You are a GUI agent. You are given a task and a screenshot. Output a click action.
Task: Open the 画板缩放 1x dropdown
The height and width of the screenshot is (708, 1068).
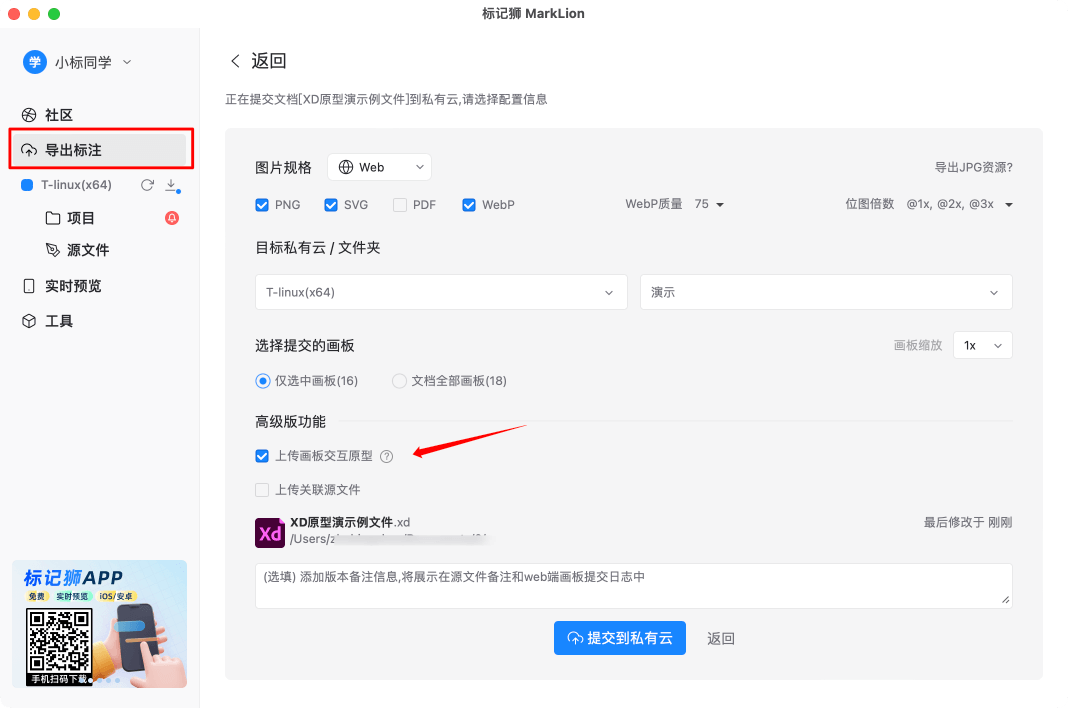[x=981, y=344]
